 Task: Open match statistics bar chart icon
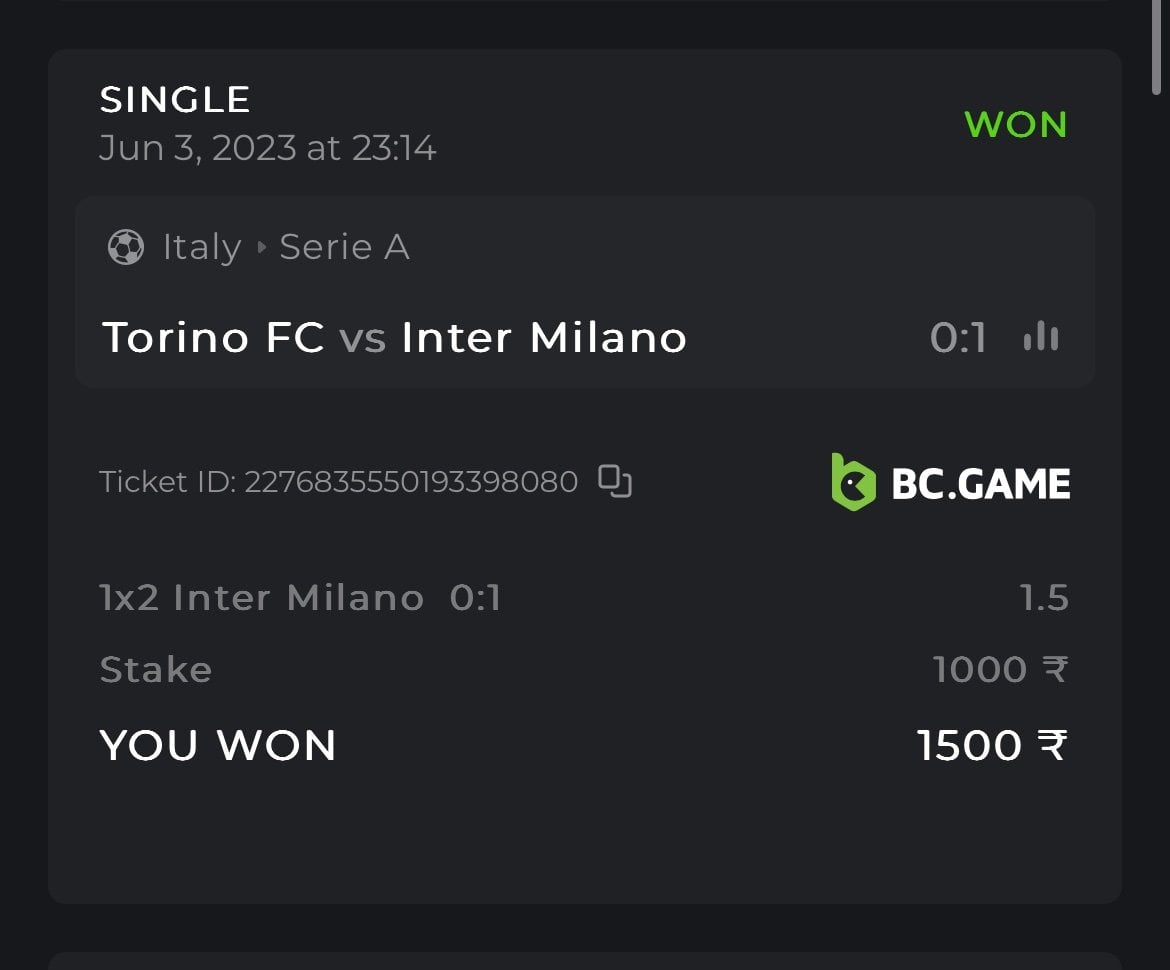1041,337
